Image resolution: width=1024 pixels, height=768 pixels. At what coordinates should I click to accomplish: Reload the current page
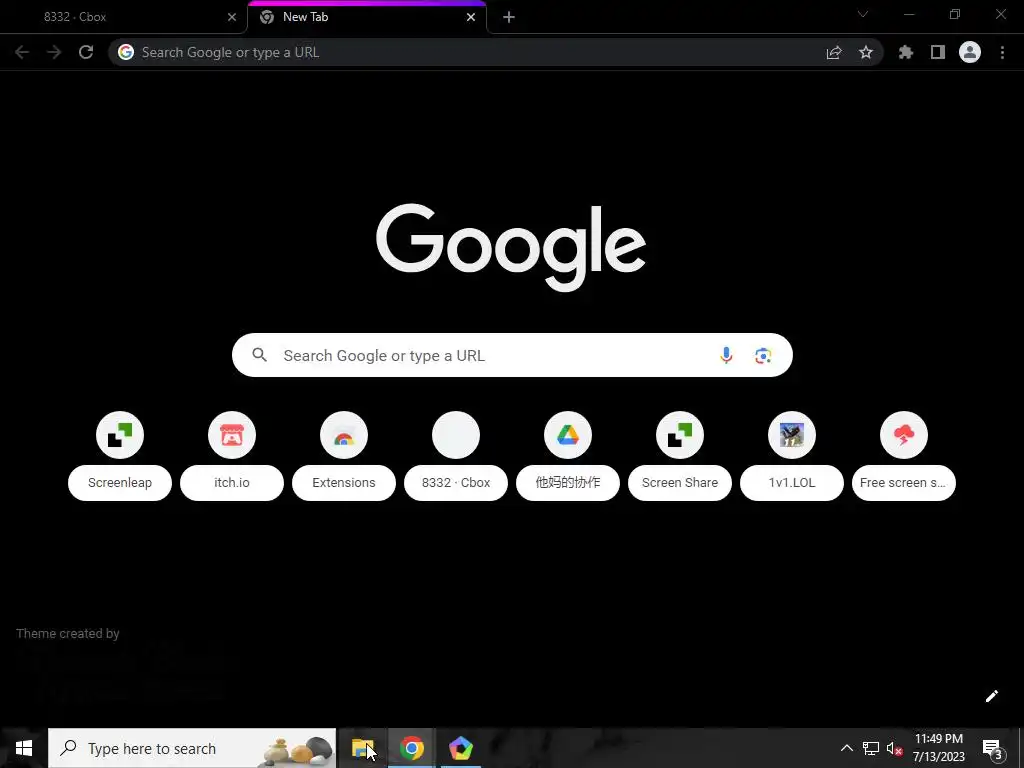click(86, 52)
